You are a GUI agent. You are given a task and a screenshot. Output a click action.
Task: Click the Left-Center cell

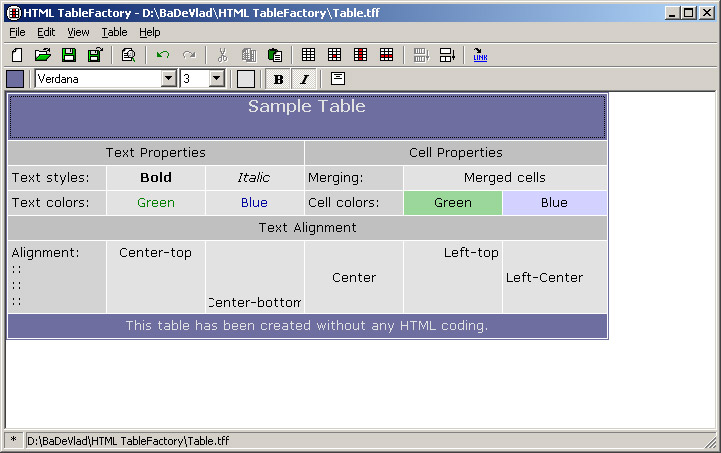point(555,277)
